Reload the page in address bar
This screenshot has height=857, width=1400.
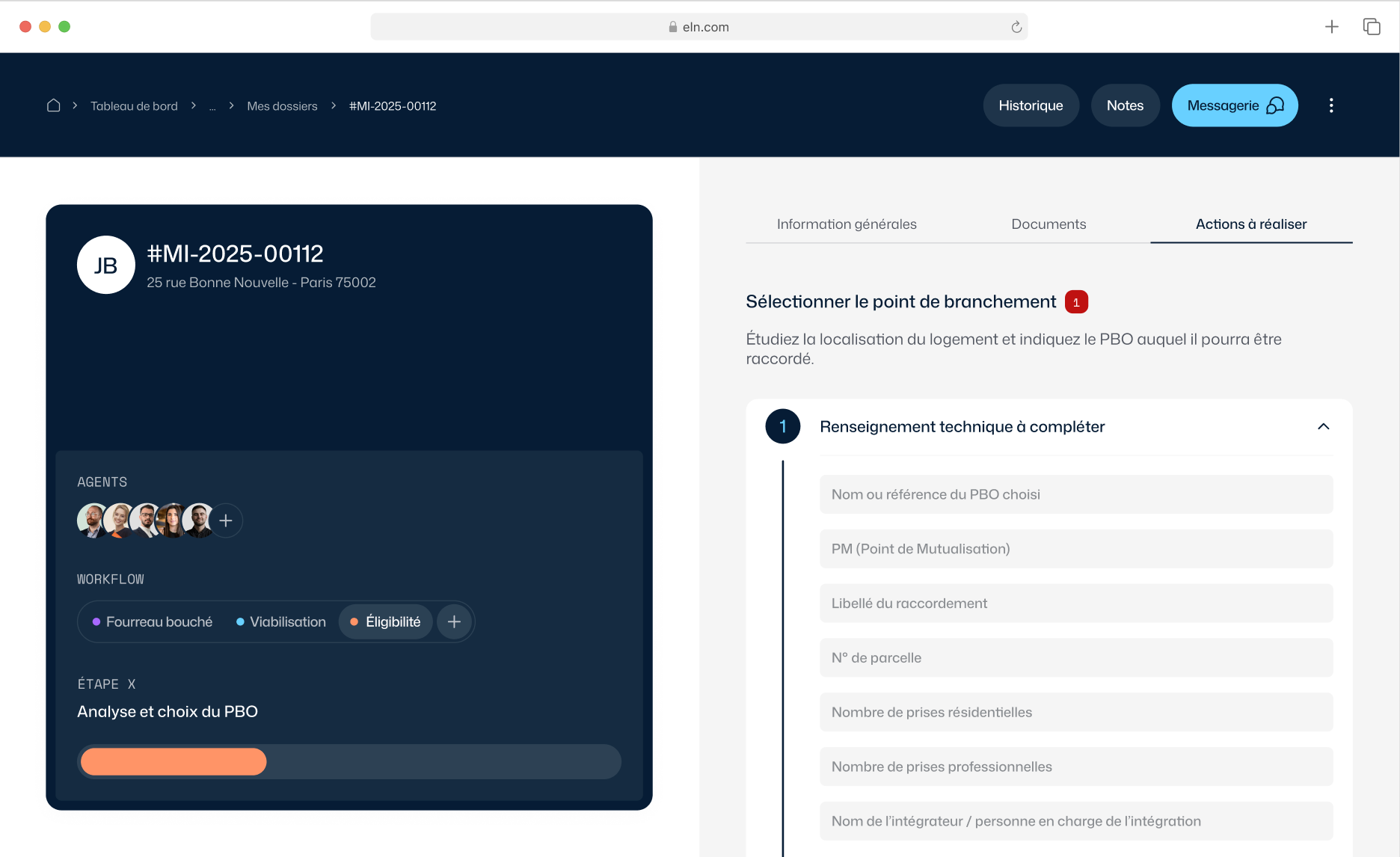click(1016, 27)
